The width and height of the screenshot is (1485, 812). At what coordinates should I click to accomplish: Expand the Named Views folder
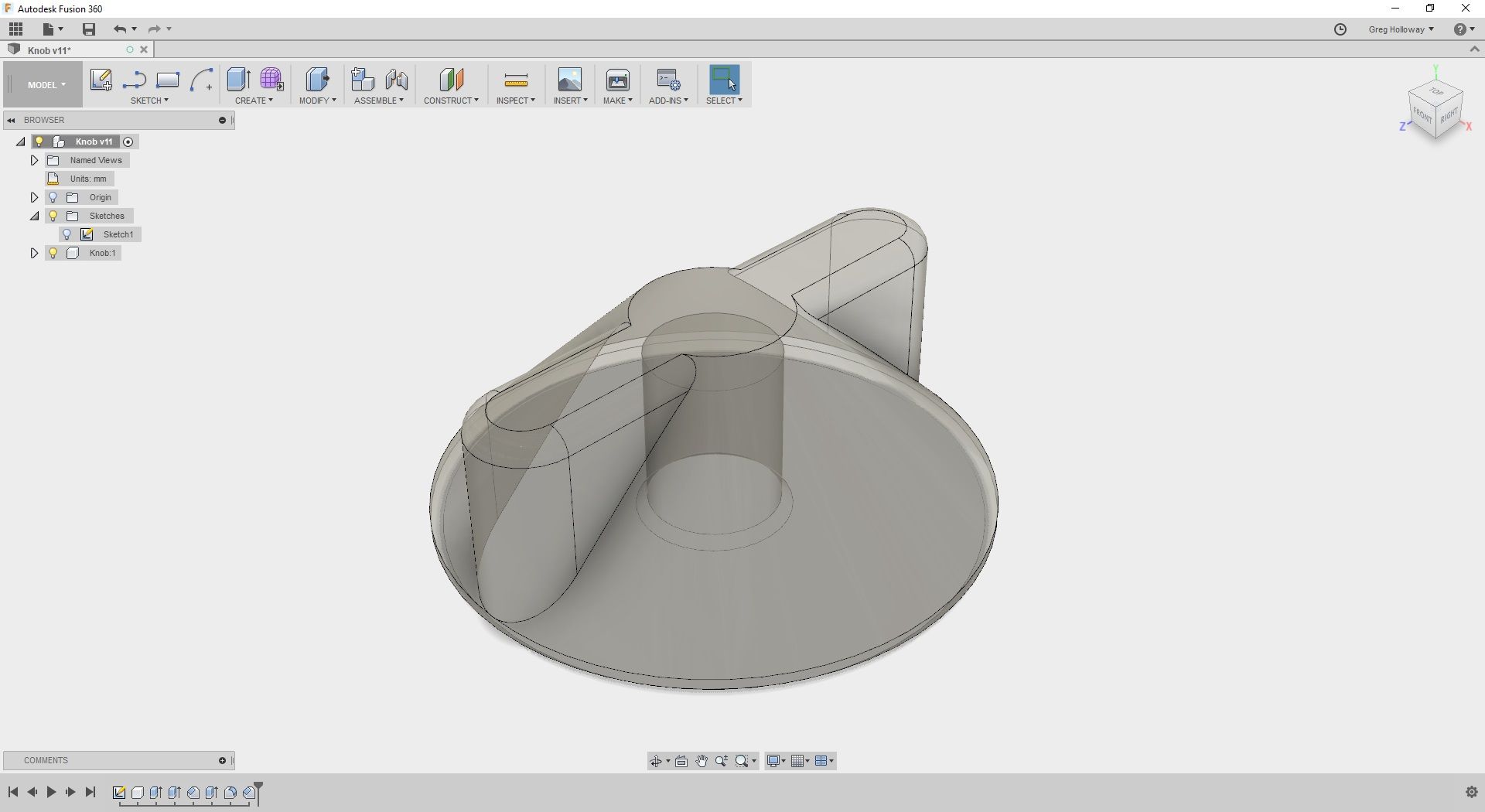[34, 160]
